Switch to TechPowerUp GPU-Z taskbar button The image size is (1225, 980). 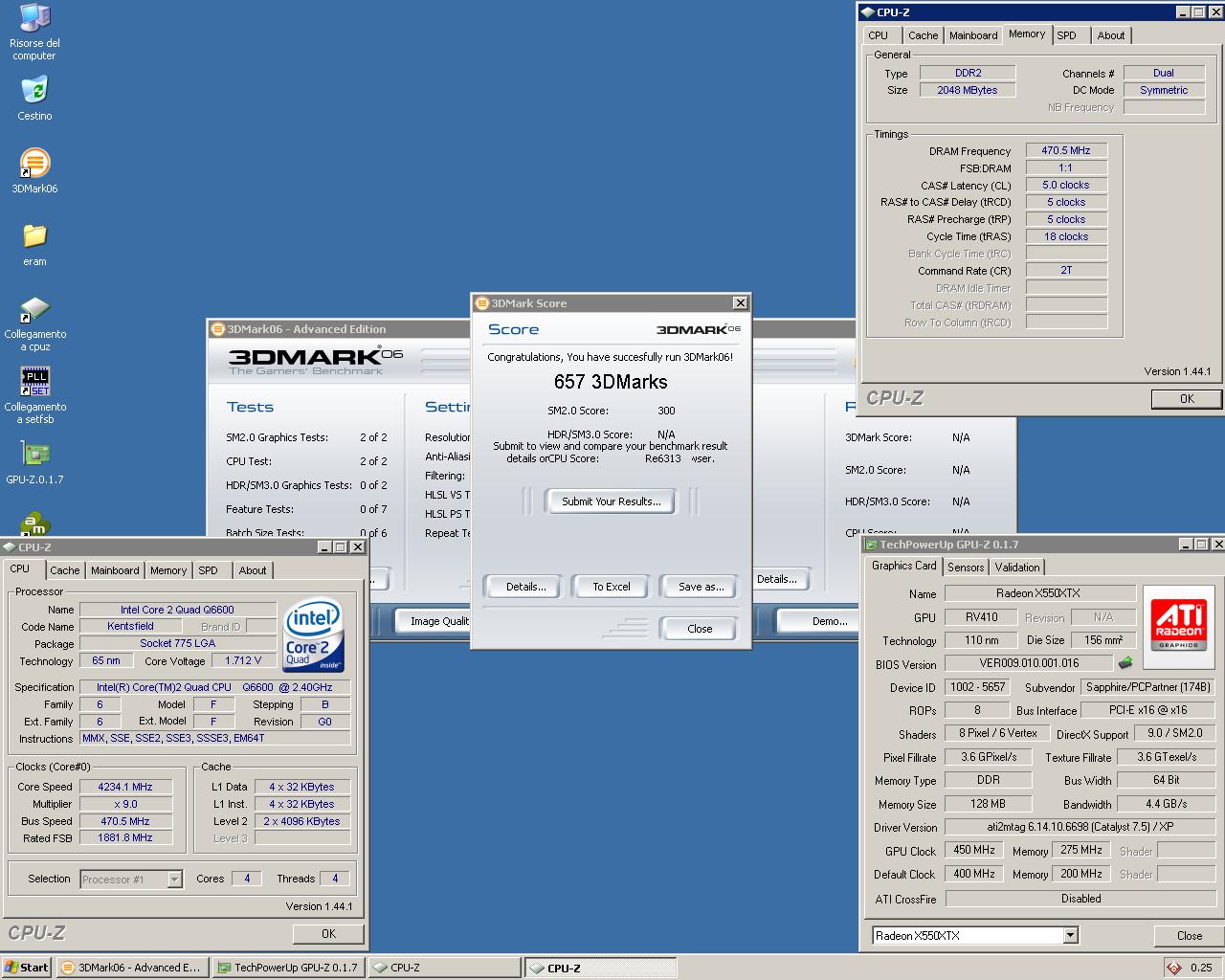pos(288,968)
